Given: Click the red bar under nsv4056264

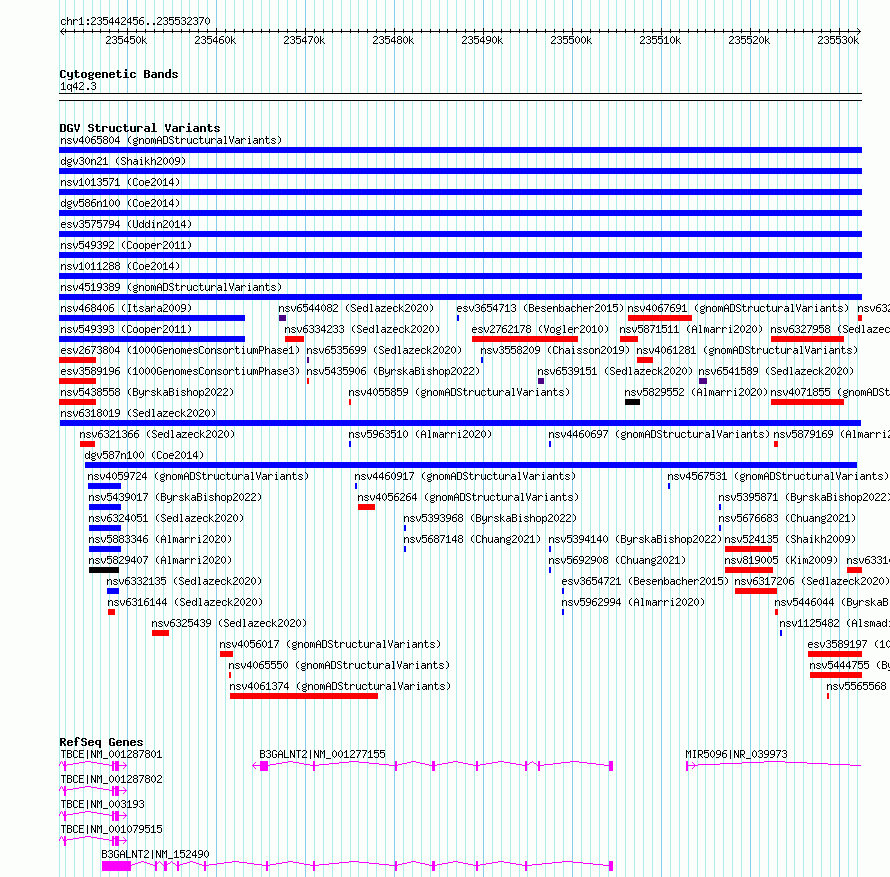Looking at the screenshot, I should [366, 507].
